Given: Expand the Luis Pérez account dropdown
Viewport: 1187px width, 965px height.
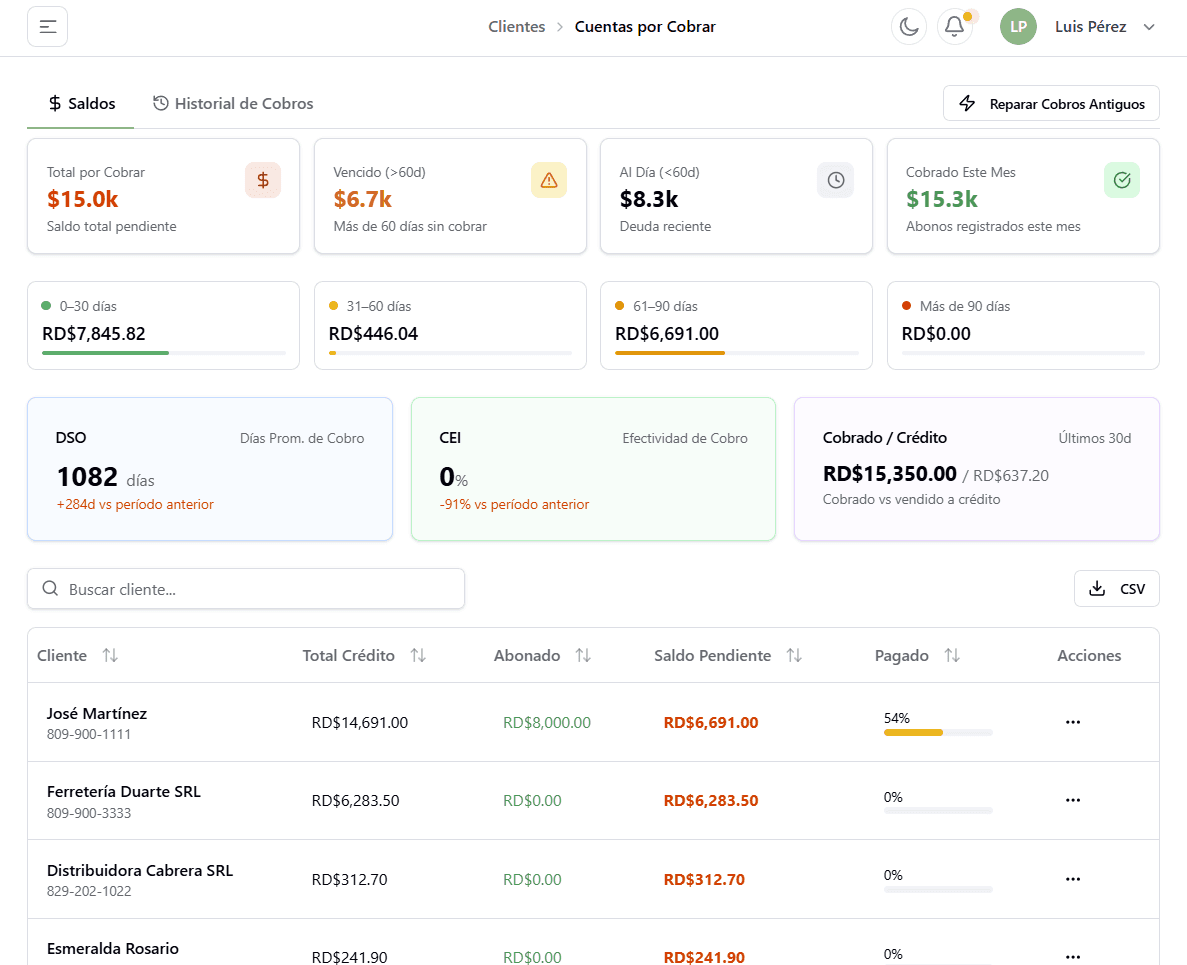Looking at the screenshot, I should 1149,27.
